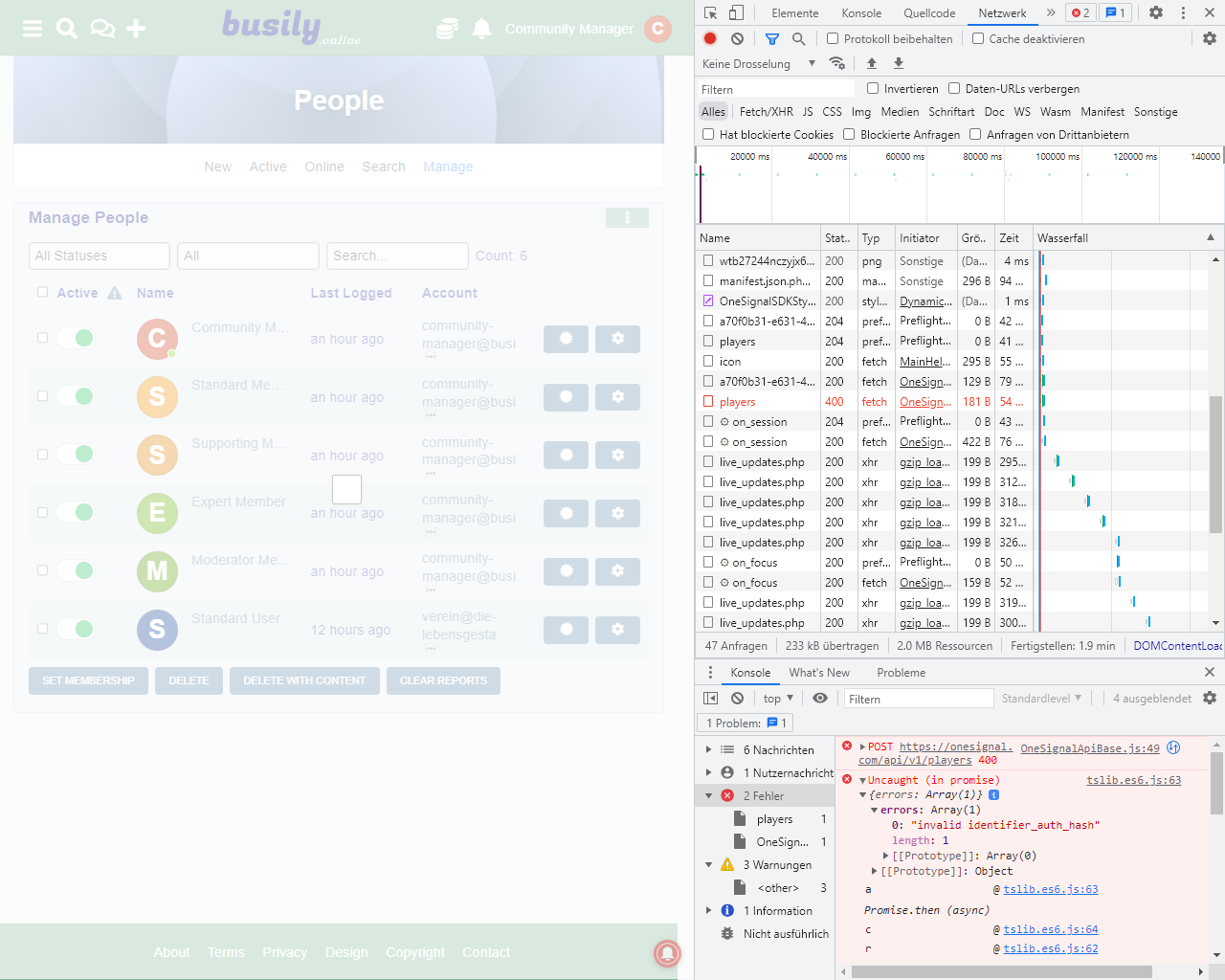Toggle Active switch for Standard User

tap(76, 629)
